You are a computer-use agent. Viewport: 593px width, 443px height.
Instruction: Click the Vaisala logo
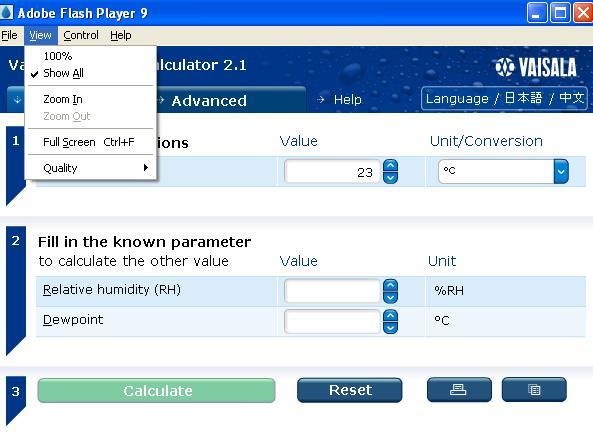click(x=536, y=67)
